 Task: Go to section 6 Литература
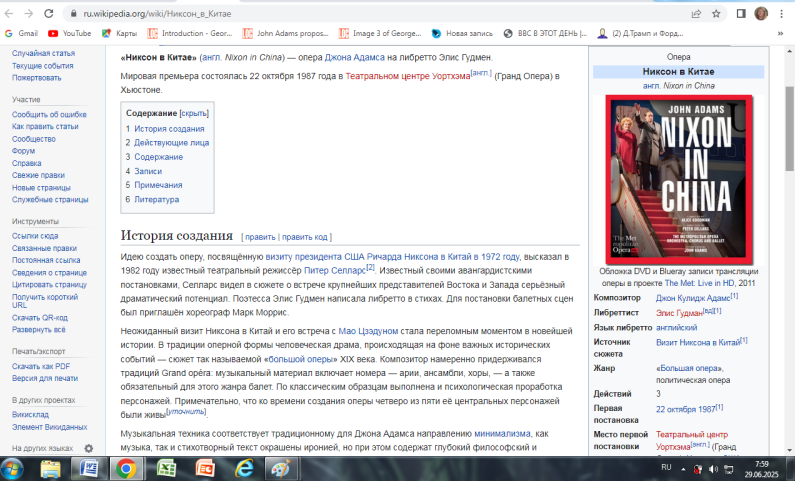point(152,199)
